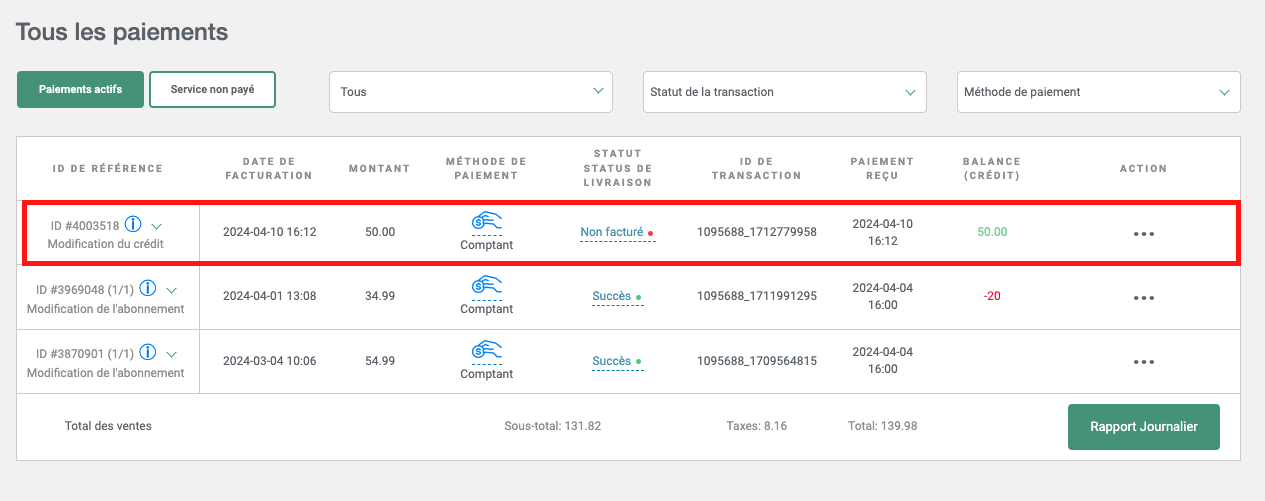Expand row details chevron for ID #3870901
This screenshot has height=501, width=1265.
172,354
